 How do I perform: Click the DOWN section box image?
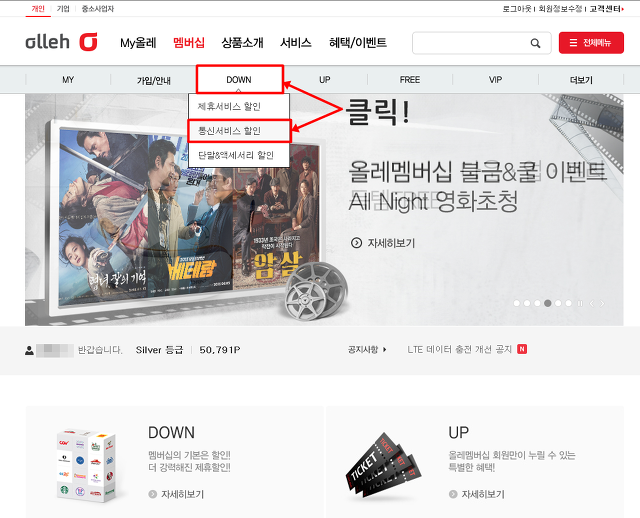[x=87, y=465]
